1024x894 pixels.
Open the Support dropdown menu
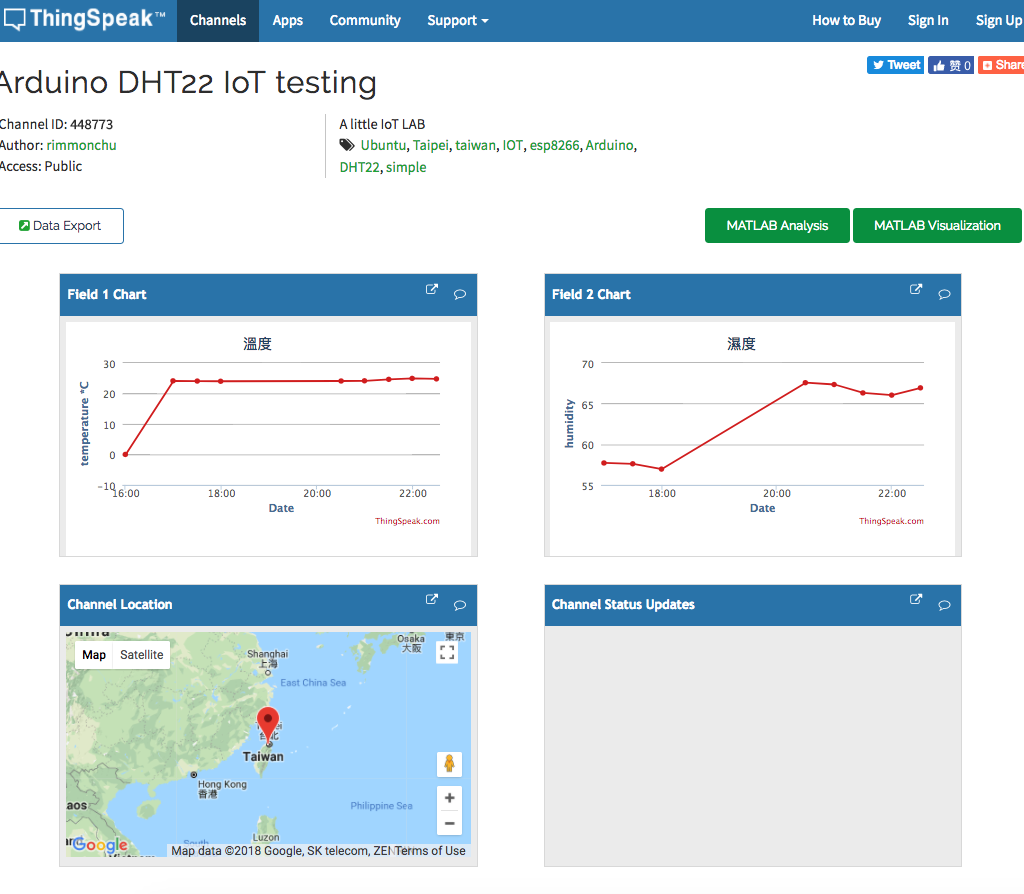click(458, 21)
